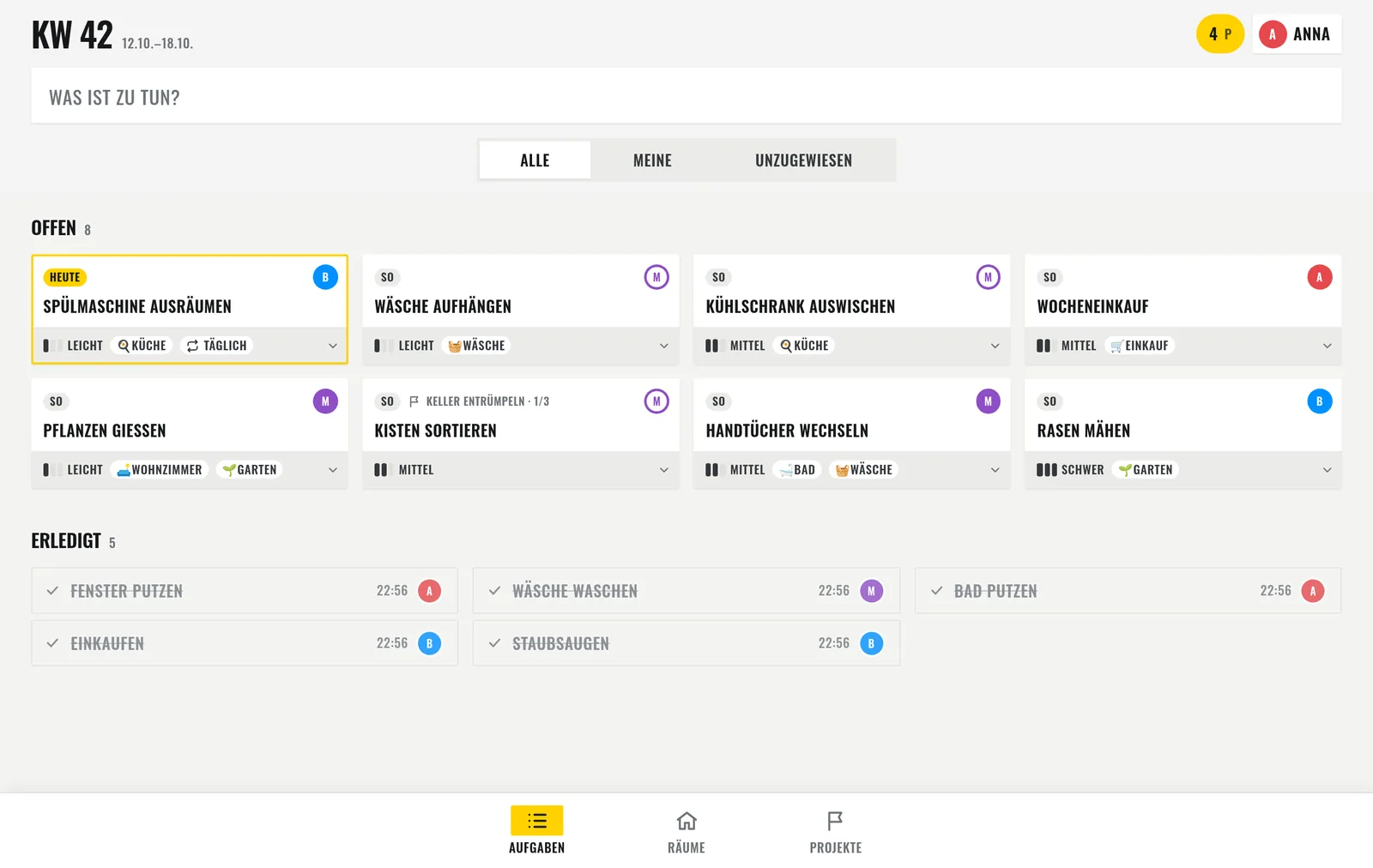
Task: Click the Was ist zu tun input field
Action: click(686, 96)
